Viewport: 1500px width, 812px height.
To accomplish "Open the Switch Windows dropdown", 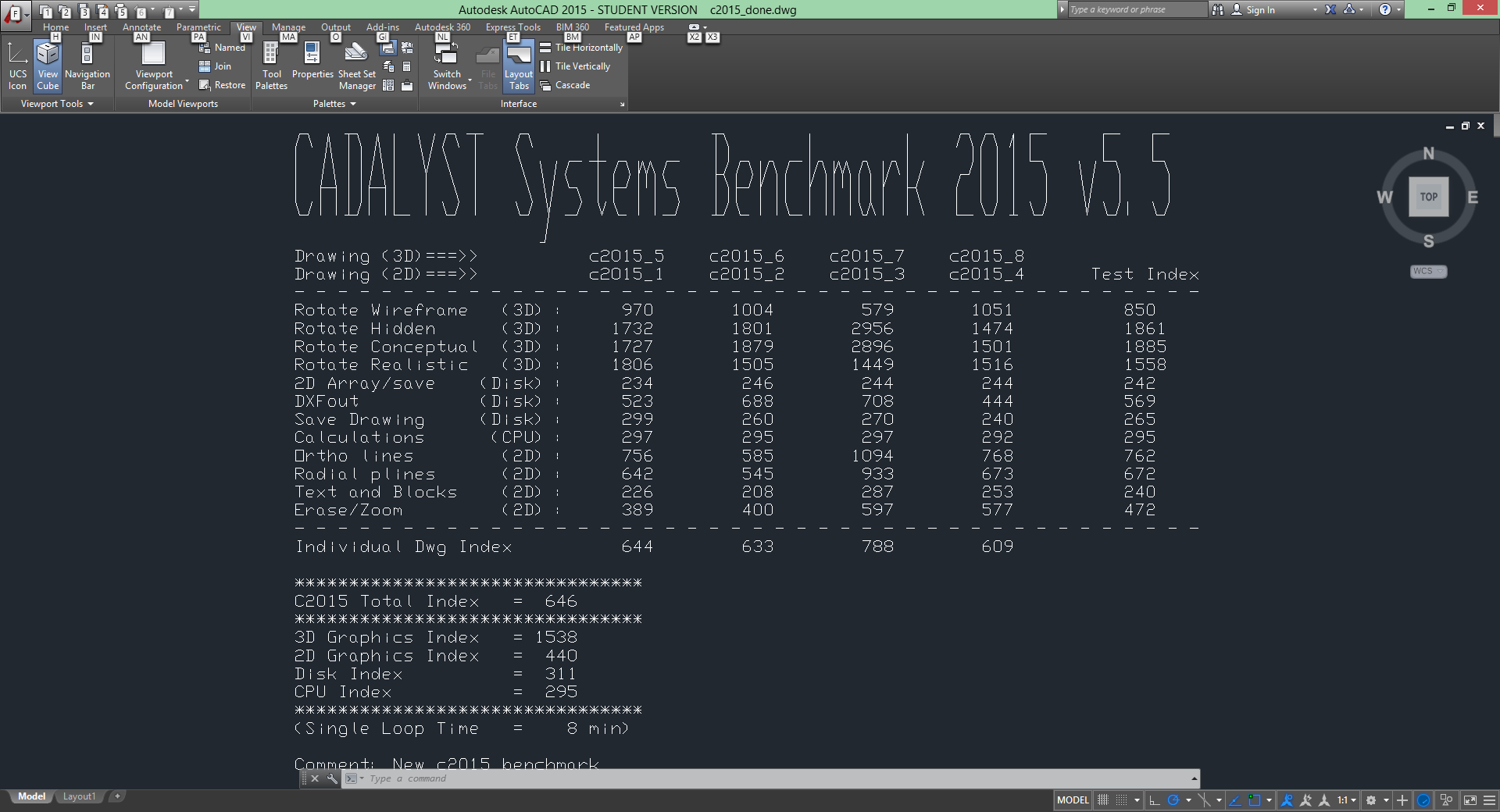I will click(x=448, y=80).
